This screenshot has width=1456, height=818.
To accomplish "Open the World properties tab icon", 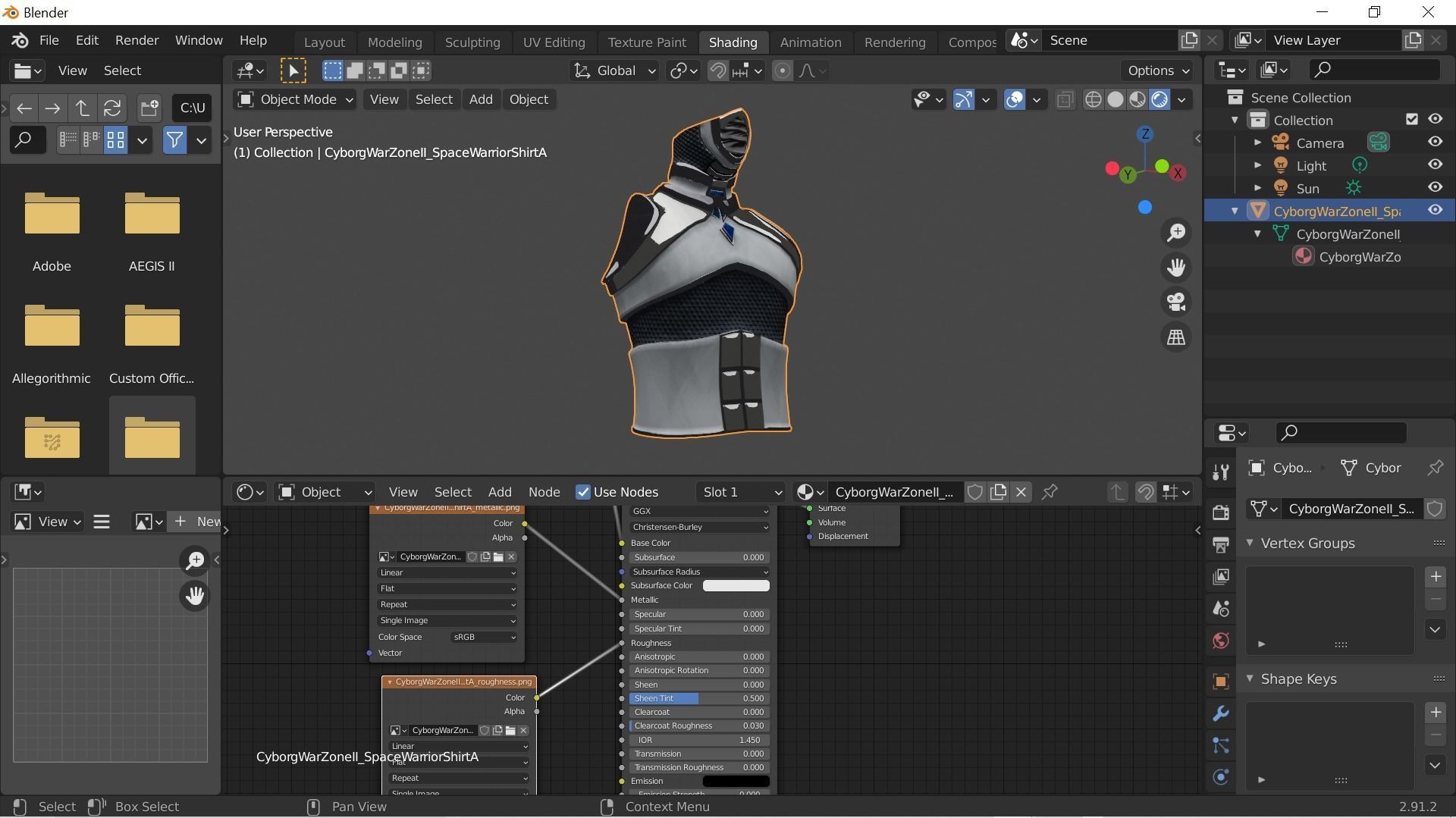I will (x=1220, y=641).
